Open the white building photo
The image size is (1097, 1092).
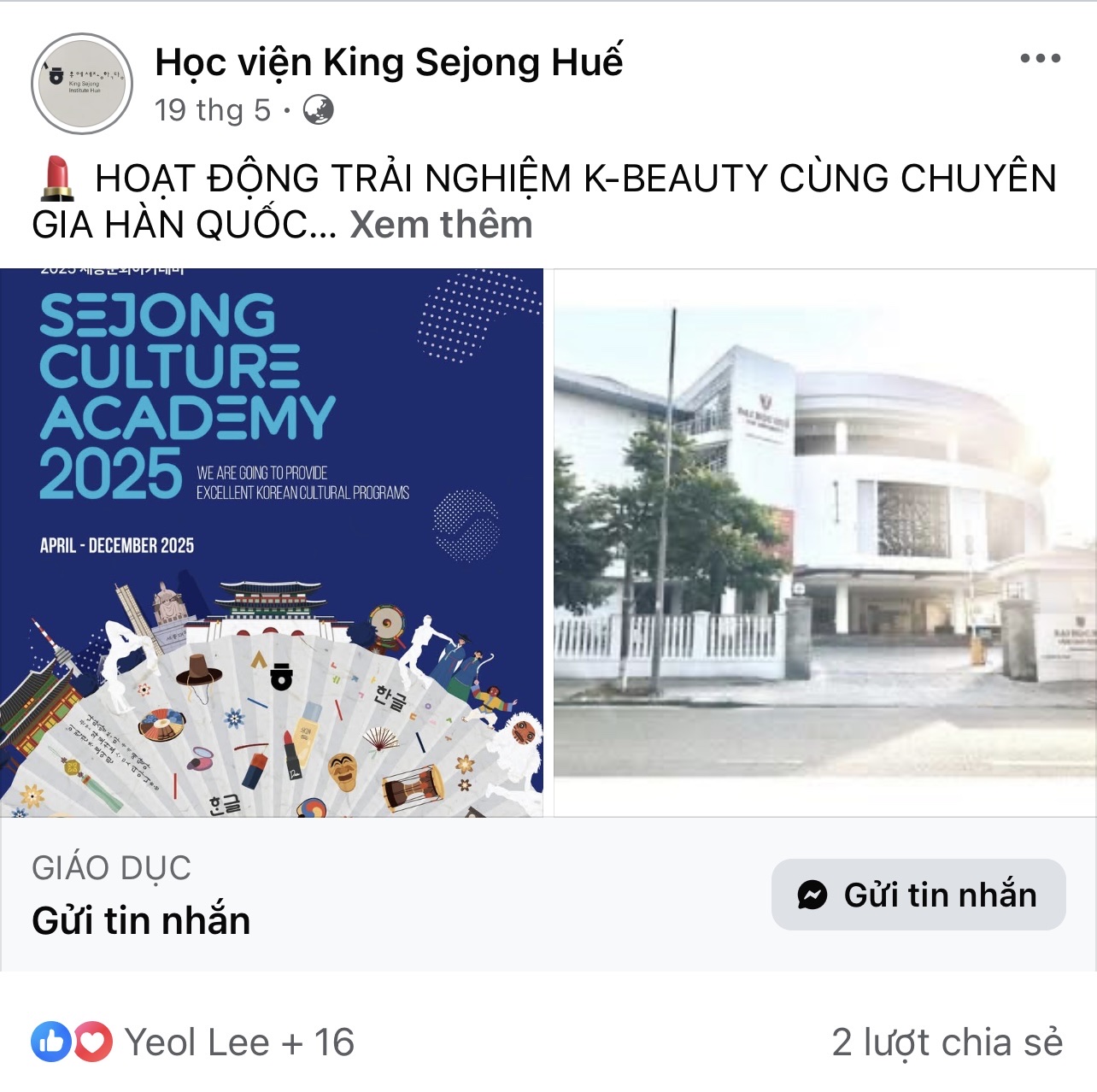coord(824,543)
